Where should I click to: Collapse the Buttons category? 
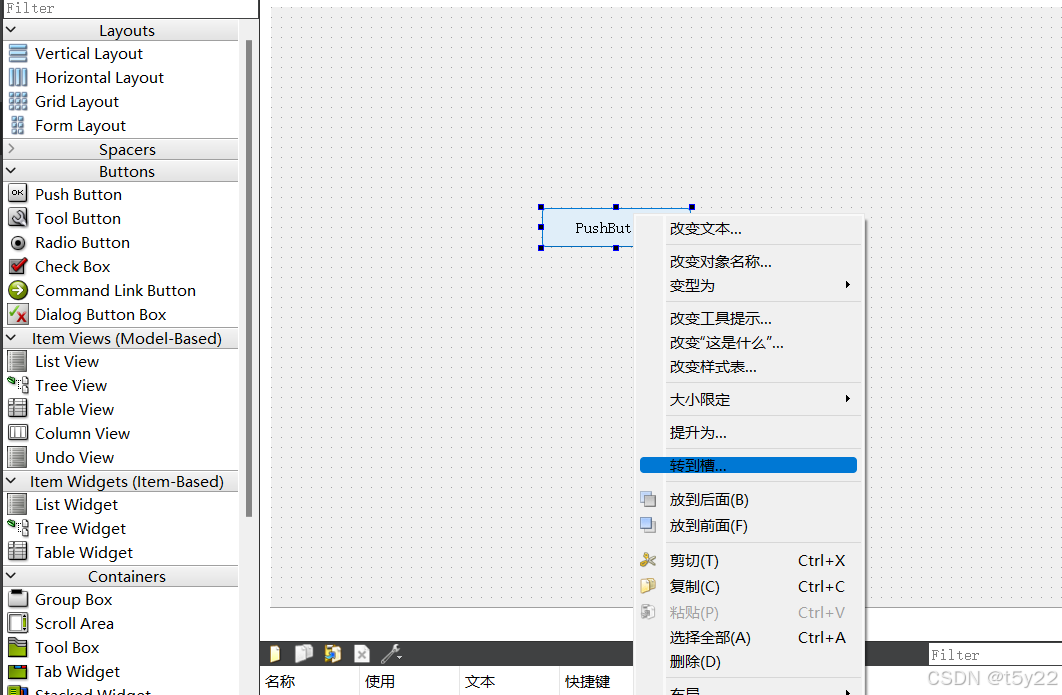click(11, 171)
